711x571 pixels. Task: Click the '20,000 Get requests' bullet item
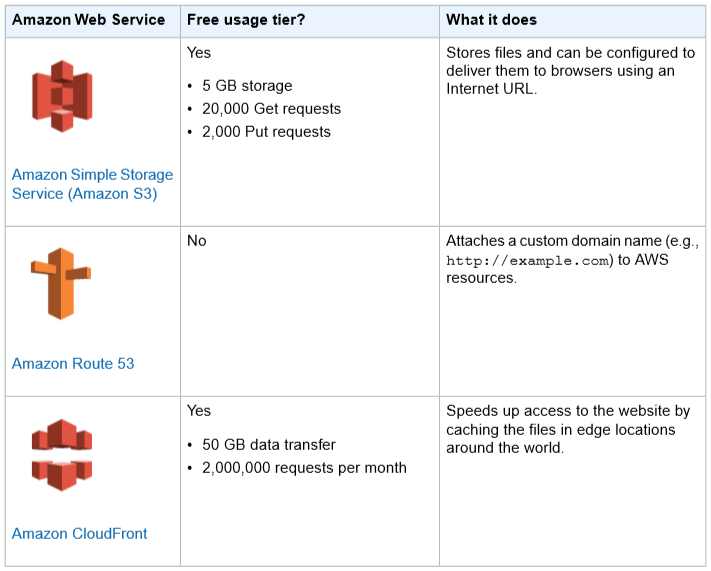271,108
